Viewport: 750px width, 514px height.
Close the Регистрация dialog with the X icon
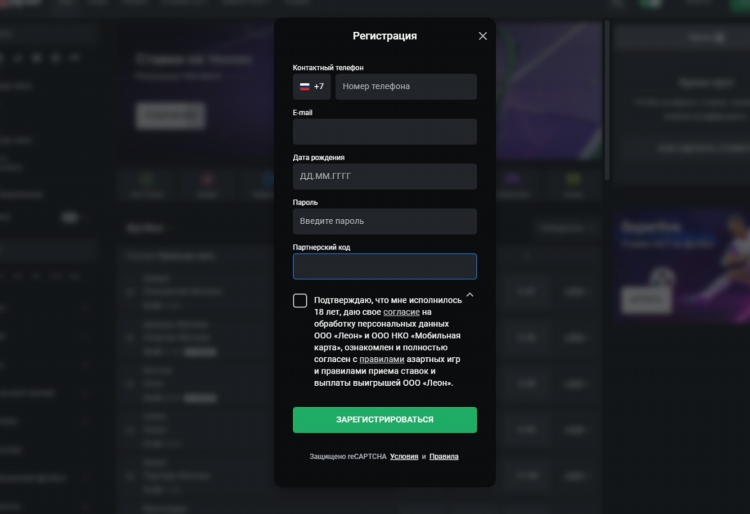(x=483, y=36)
